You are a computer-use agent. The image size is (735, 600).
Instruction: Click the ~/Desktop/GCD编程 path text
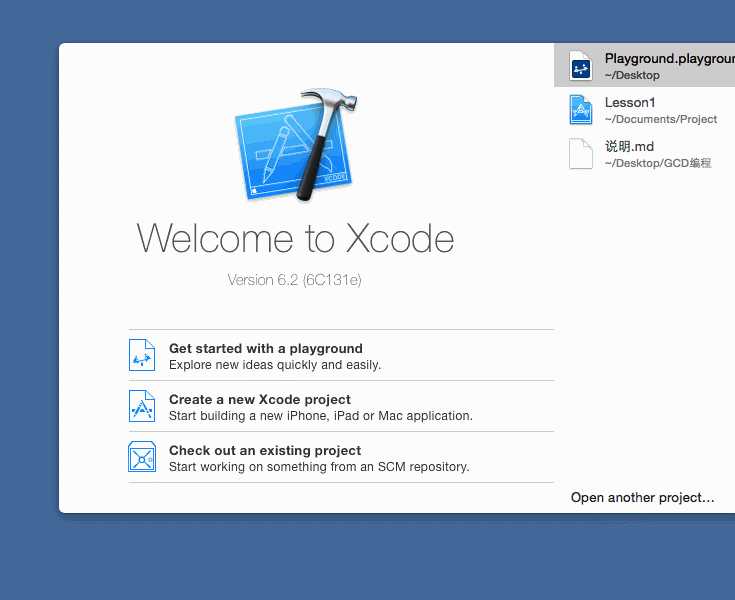click(658, 163)
